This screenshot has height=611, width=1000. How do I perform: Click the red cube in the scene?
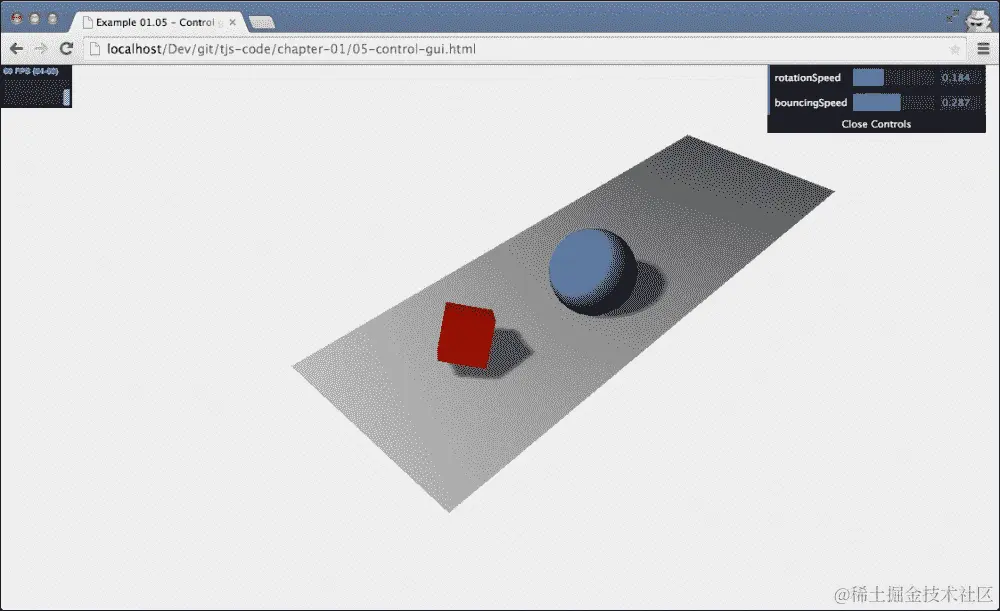[x=465, y=335]
